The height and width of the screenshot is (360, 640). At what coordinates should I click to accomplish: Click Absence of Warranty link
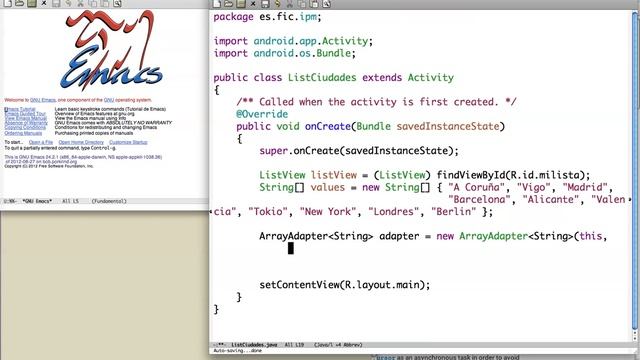[26, 122]
